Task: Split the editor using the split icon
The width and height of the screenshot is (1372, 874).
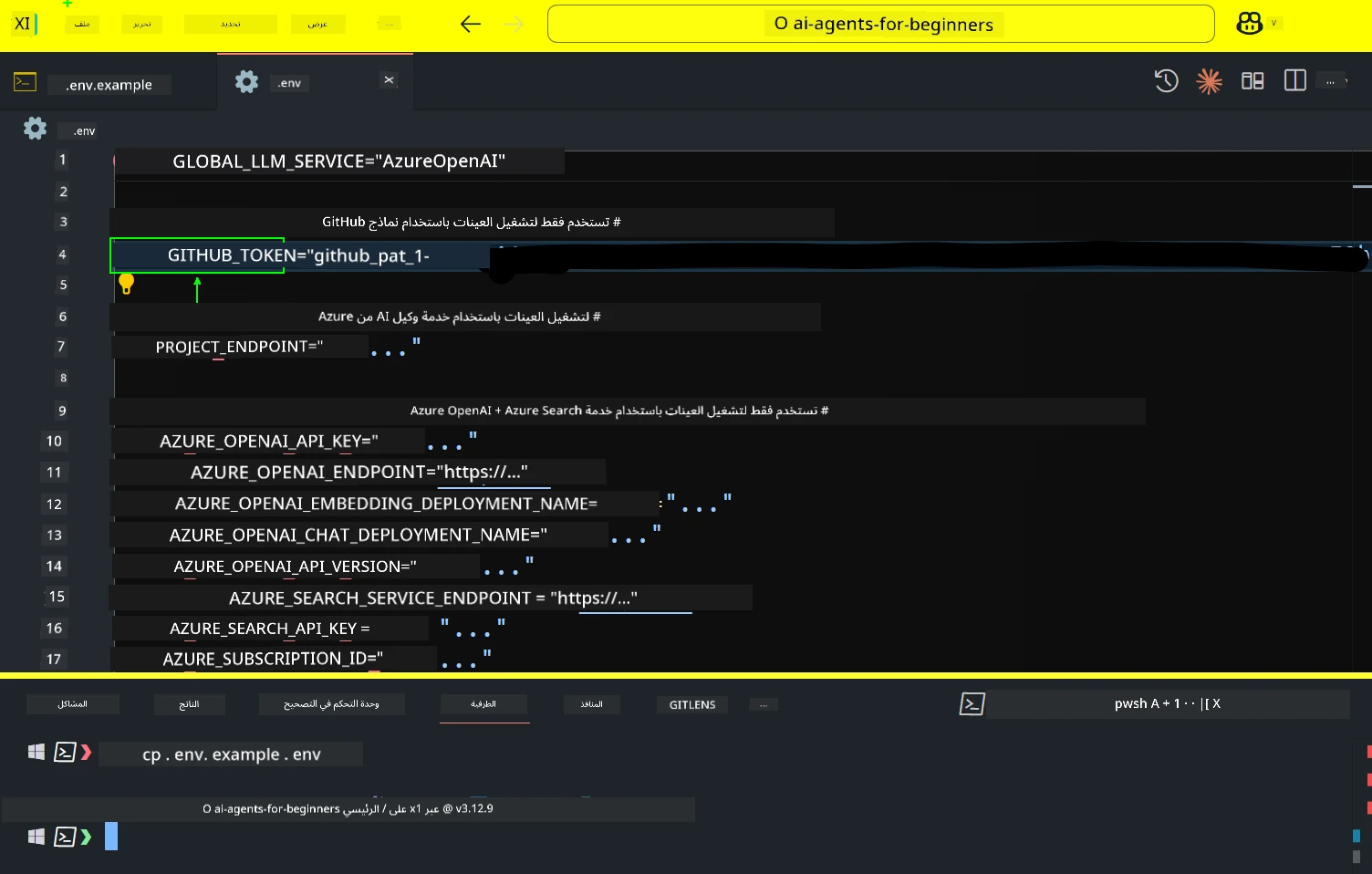Action: [x=1294, y=80]
